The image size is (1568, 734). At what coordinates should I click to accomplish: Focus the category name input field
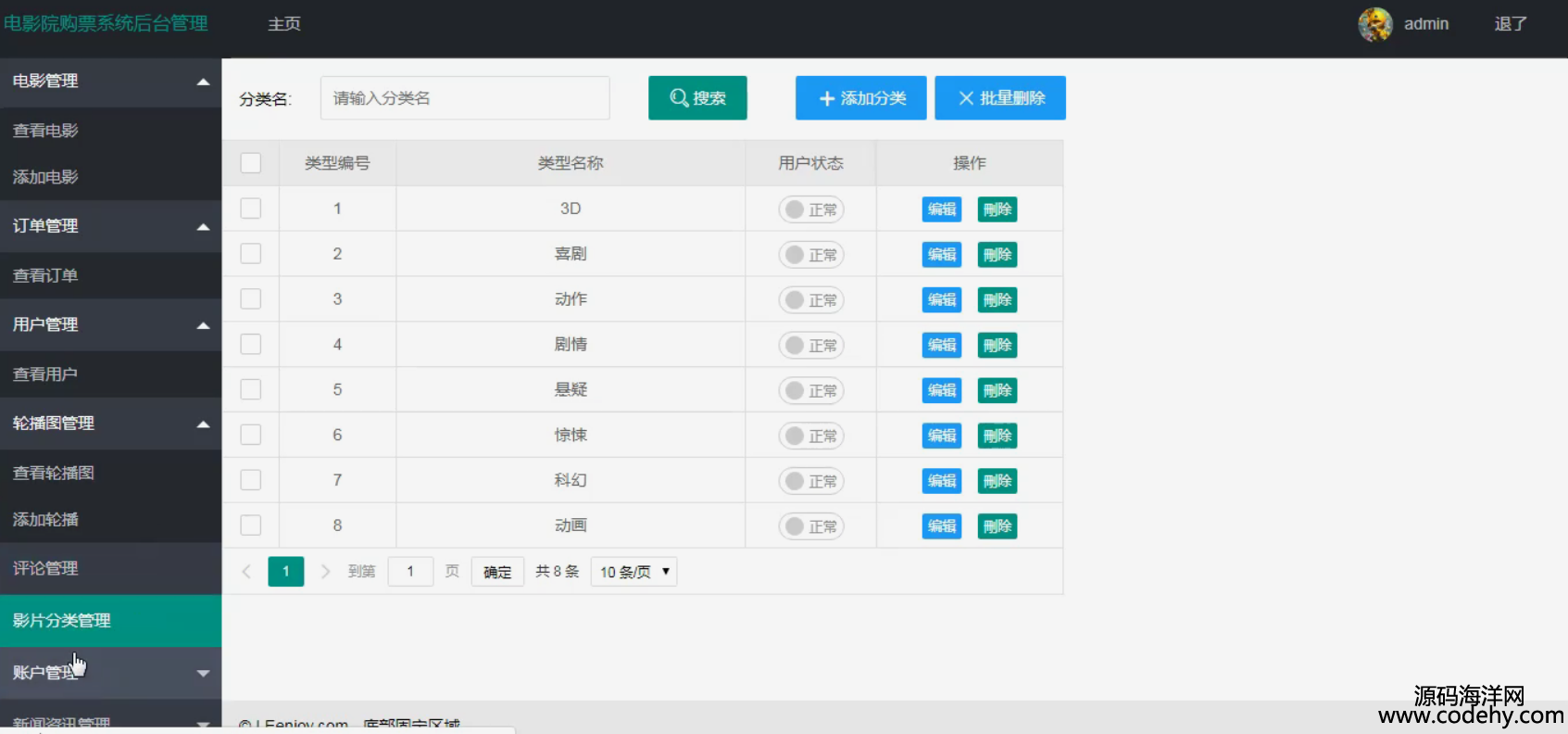tap(465, 98)
